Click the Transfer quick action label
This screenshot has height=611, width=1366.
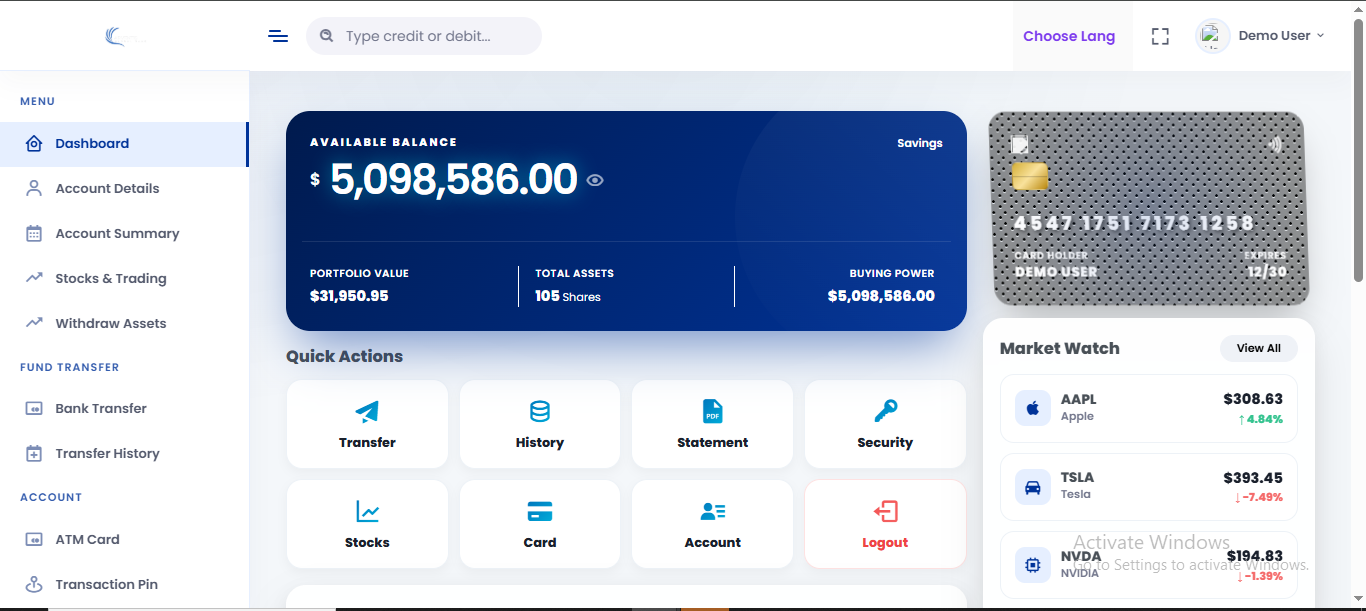[x=367, y=442]
